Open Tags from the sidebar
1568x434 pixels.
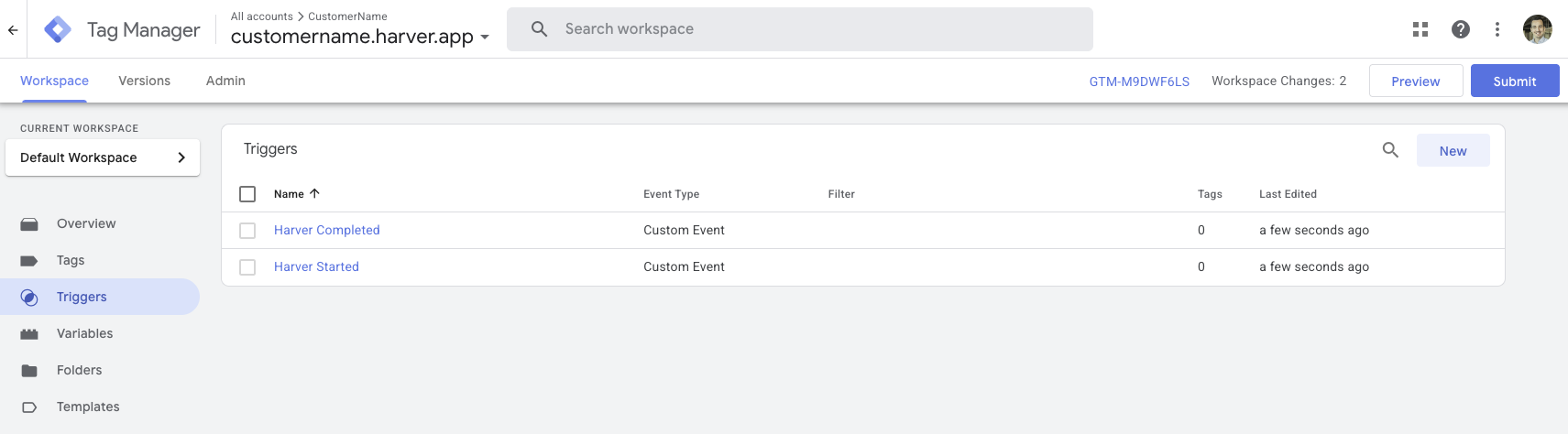tap(71, 260)
